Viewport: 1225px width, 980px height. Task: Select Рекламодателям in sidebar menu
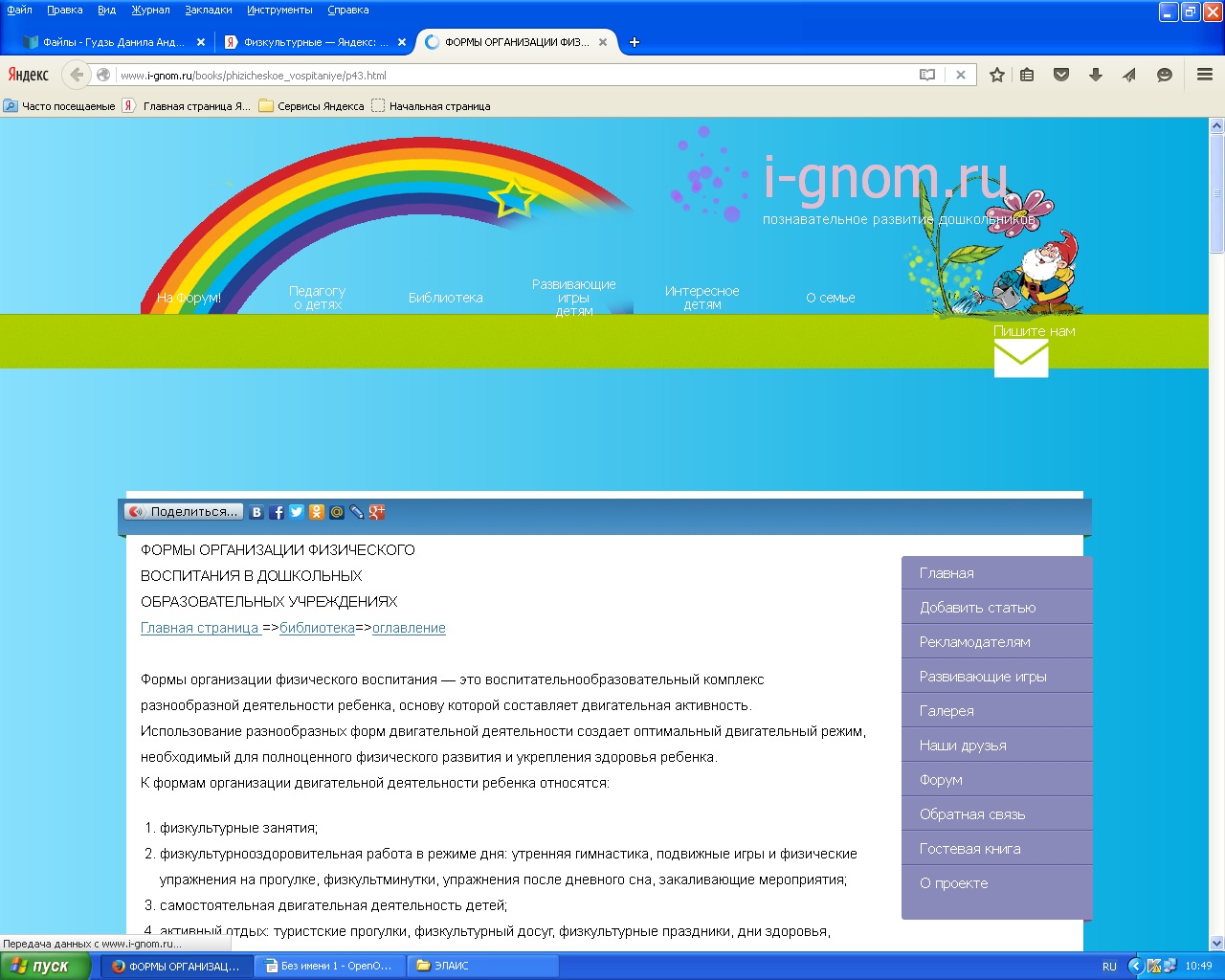pos(997,642)
